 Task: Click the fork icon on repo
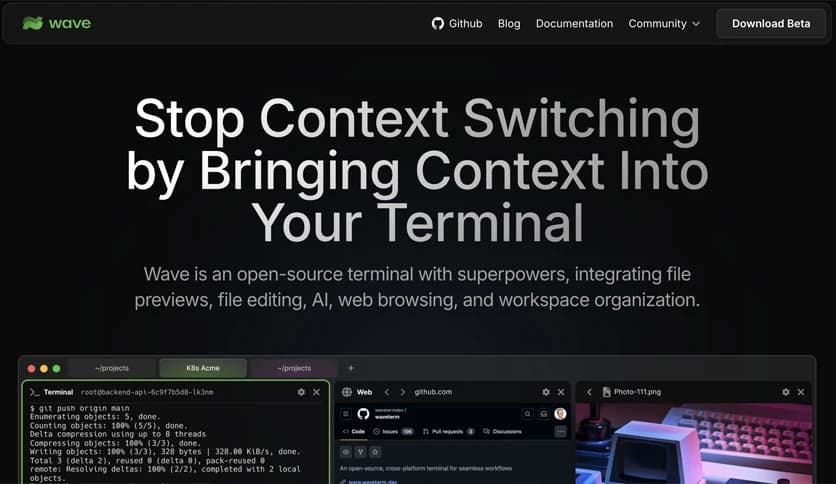pyautogui.click(x=360, y=452)
